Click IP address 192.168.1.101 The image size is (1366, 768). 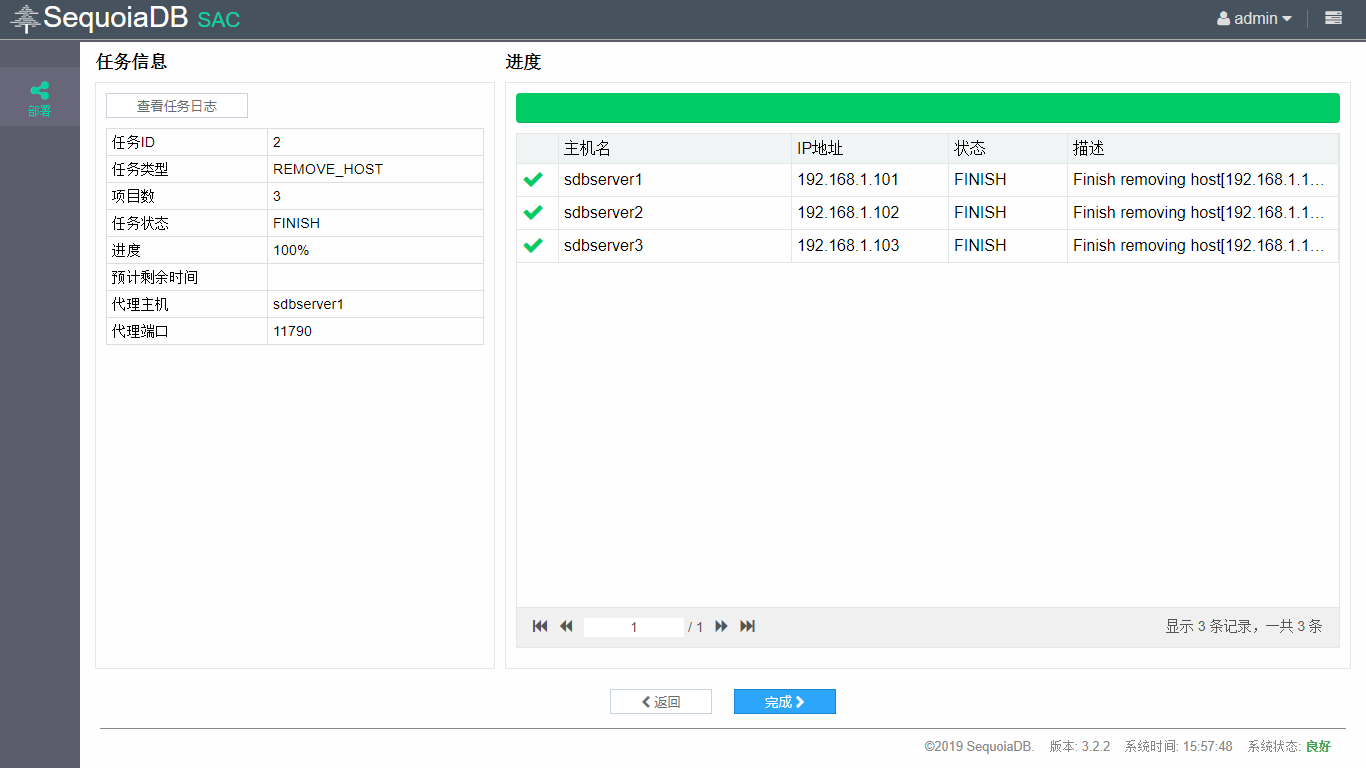(x=848, y=180)
